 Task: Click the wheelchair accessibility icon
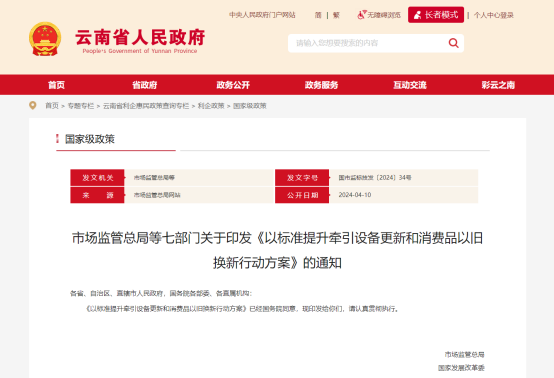(361, 15)
